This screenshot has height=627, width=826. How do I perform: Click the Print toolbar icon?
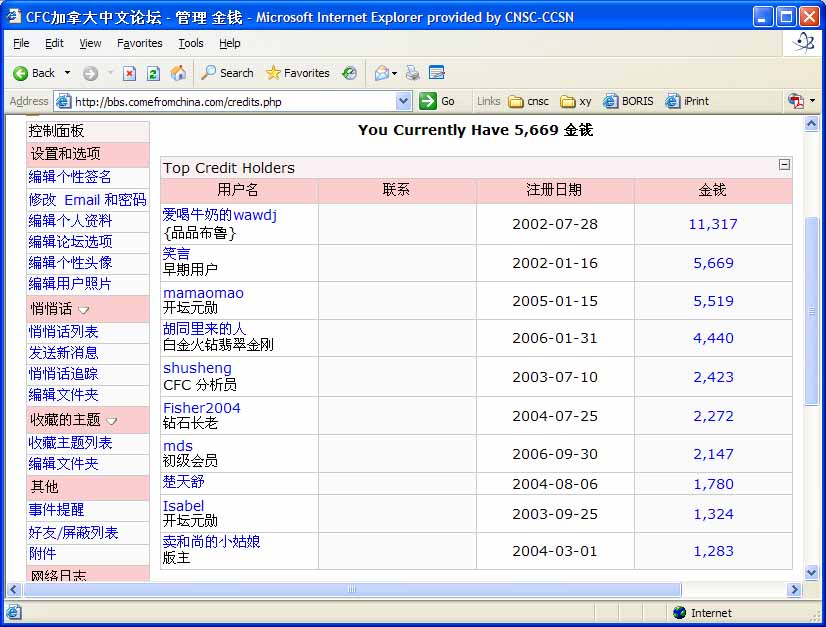tap(412, 73)
